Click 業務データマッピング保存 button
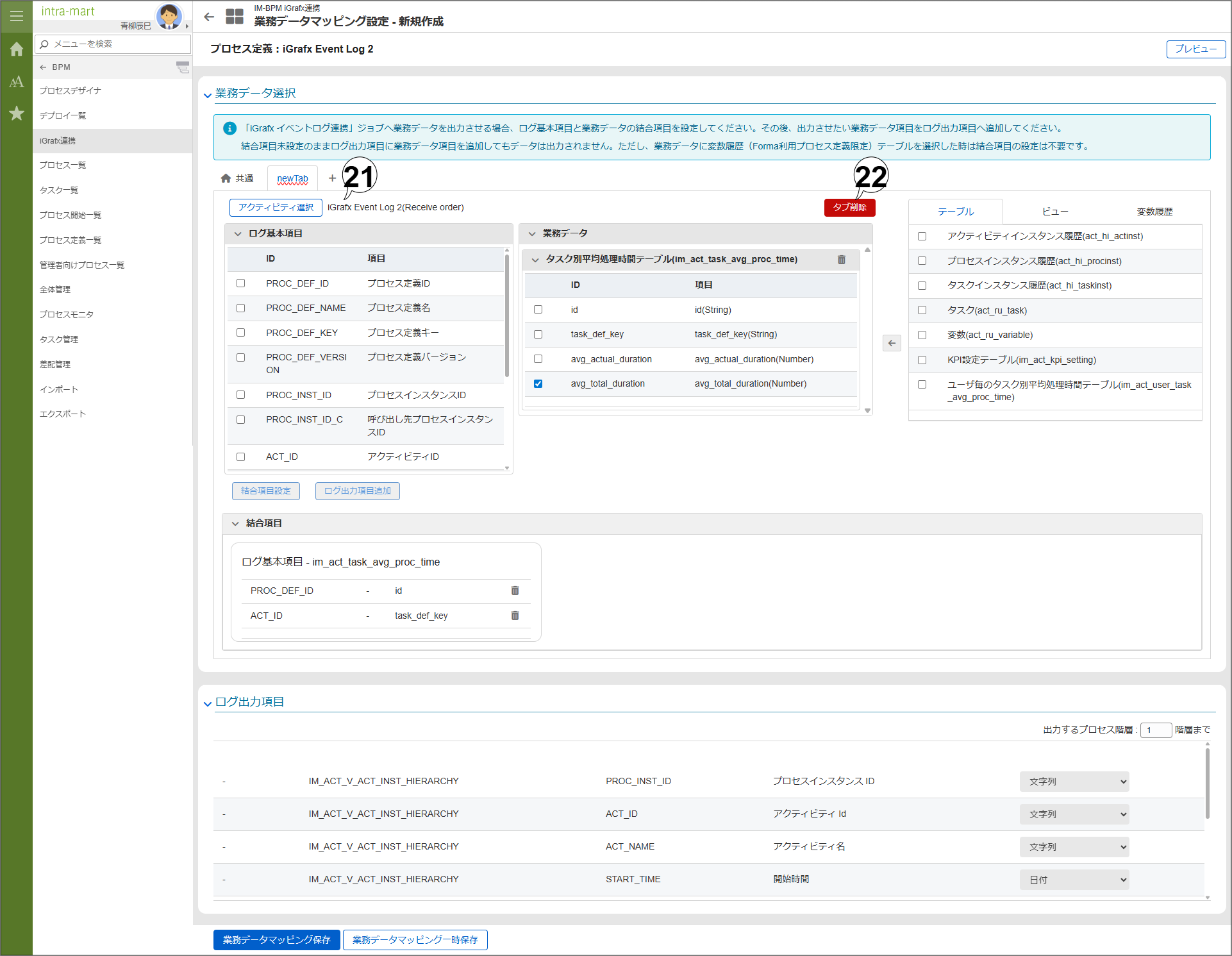The width and height of the screenshot is (1232, 956). (276, 939)
